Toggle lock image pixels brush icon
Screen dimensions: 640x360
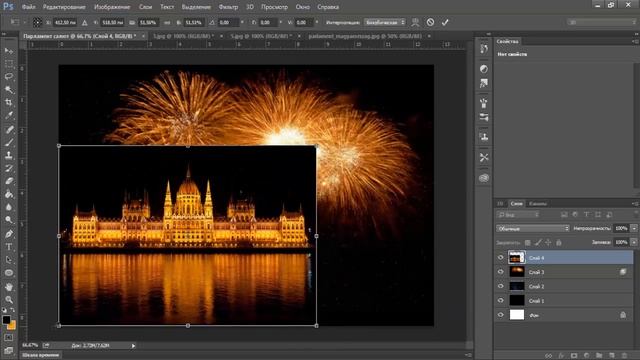[x=538, y=242]
